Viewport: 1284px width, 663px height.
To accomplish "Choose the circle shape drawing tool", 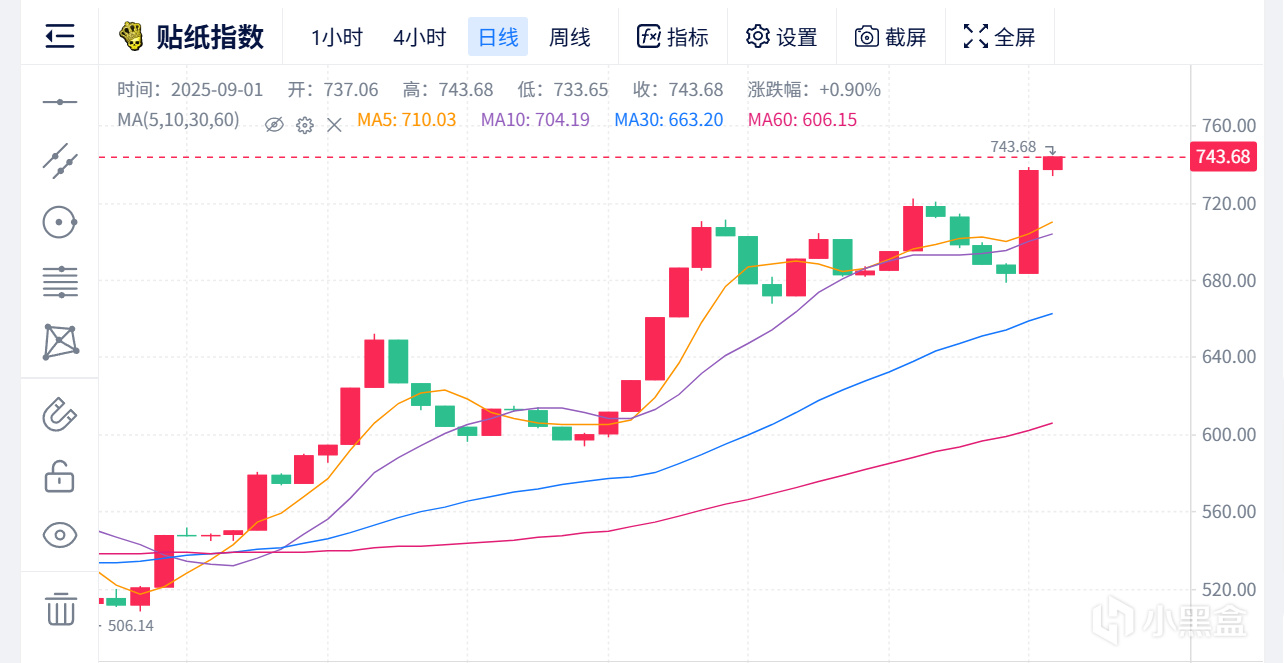I will coord(60,222).
